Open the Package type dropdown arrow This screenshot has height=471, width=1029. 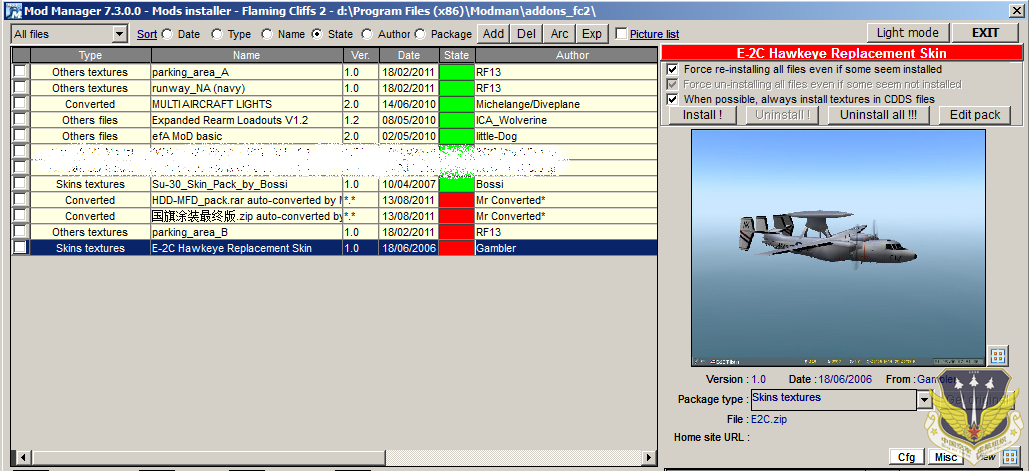click(x=924, y=399)
